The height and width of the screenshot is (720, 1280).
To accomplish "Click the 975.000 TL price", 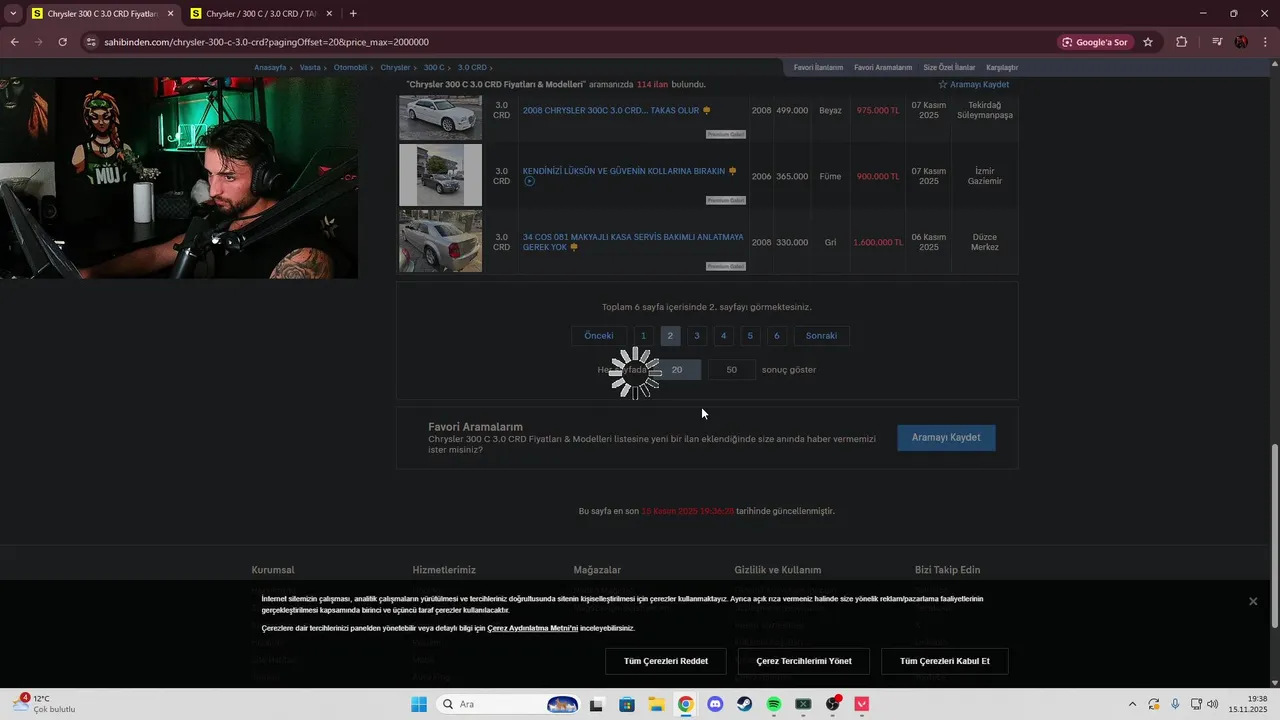I will click(878, 111).
